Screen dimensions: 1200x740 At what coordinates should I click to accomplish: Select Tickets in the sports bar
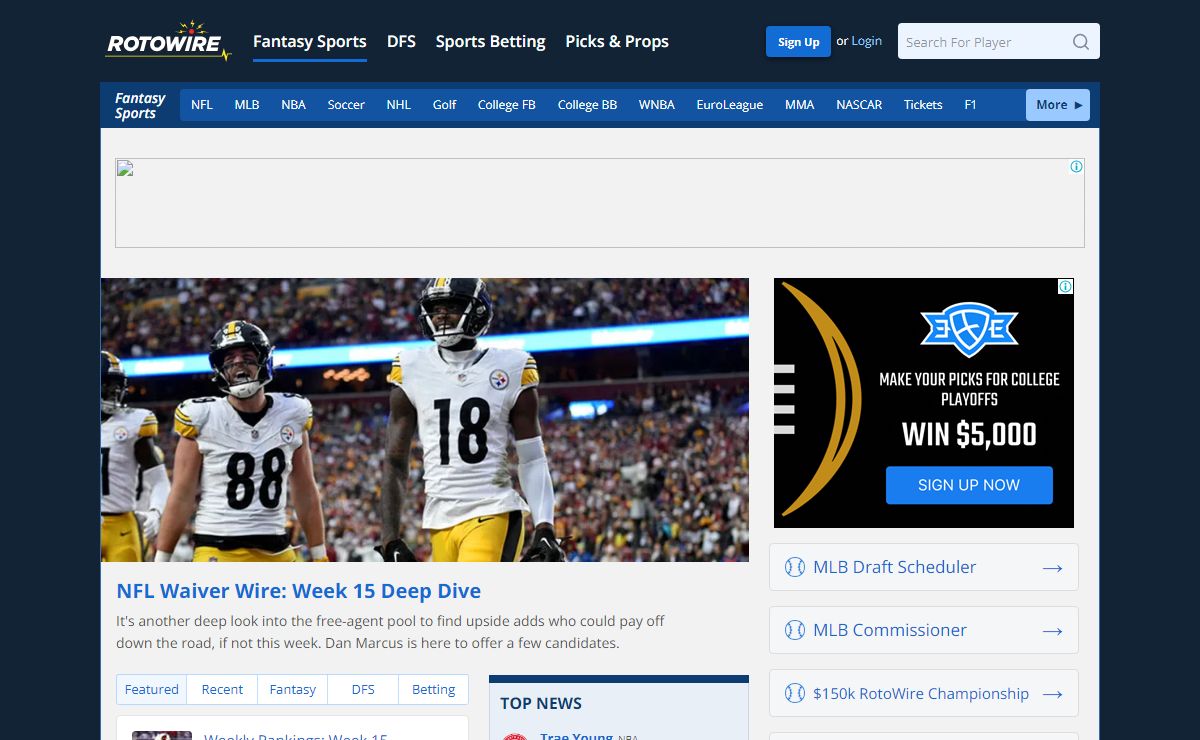(x=923, y=105)
